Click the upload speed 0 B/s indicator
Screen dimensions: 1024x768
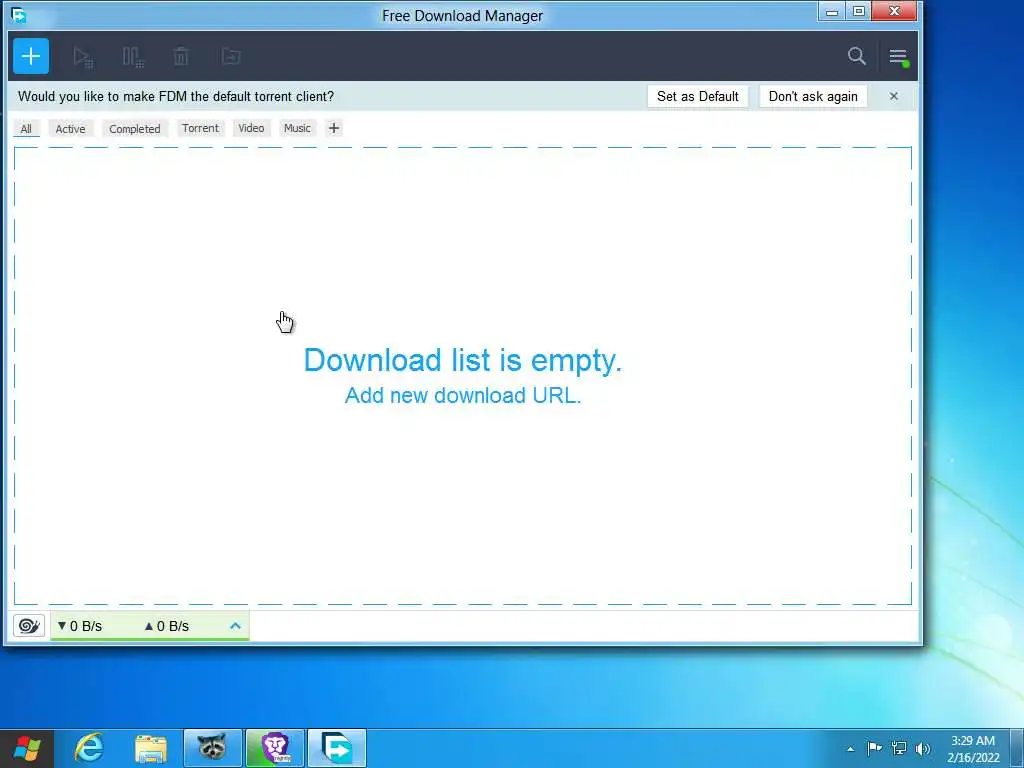click(167, 626)
